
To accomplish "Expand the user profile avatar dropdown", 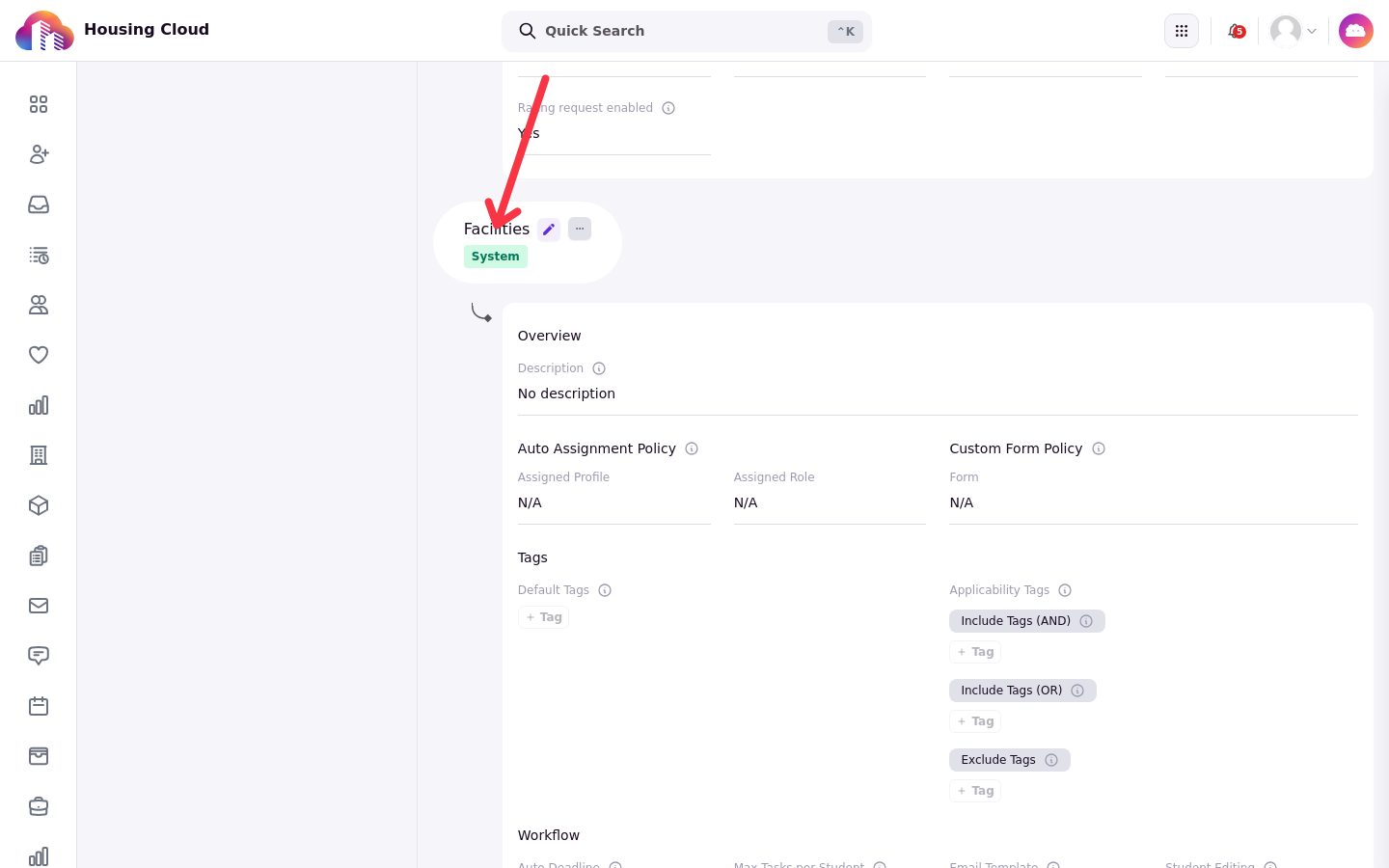I will (x=1294, y=31).
